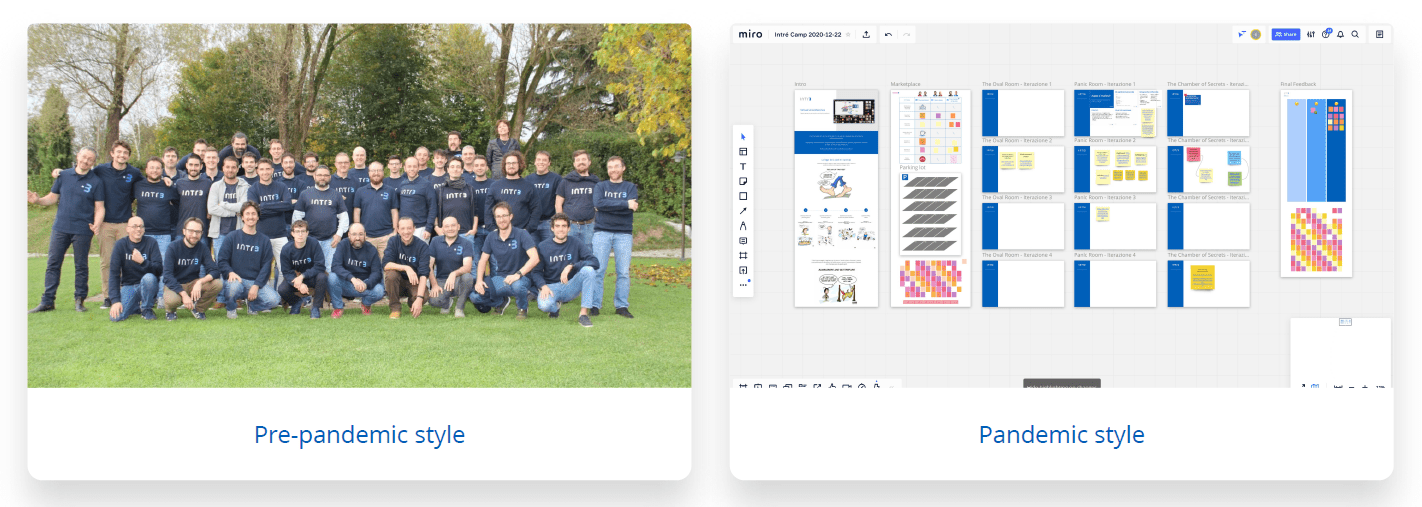This screenshot has width=1422, height=507.
Task: Expand more tools ellipsis
Action: 743,285
